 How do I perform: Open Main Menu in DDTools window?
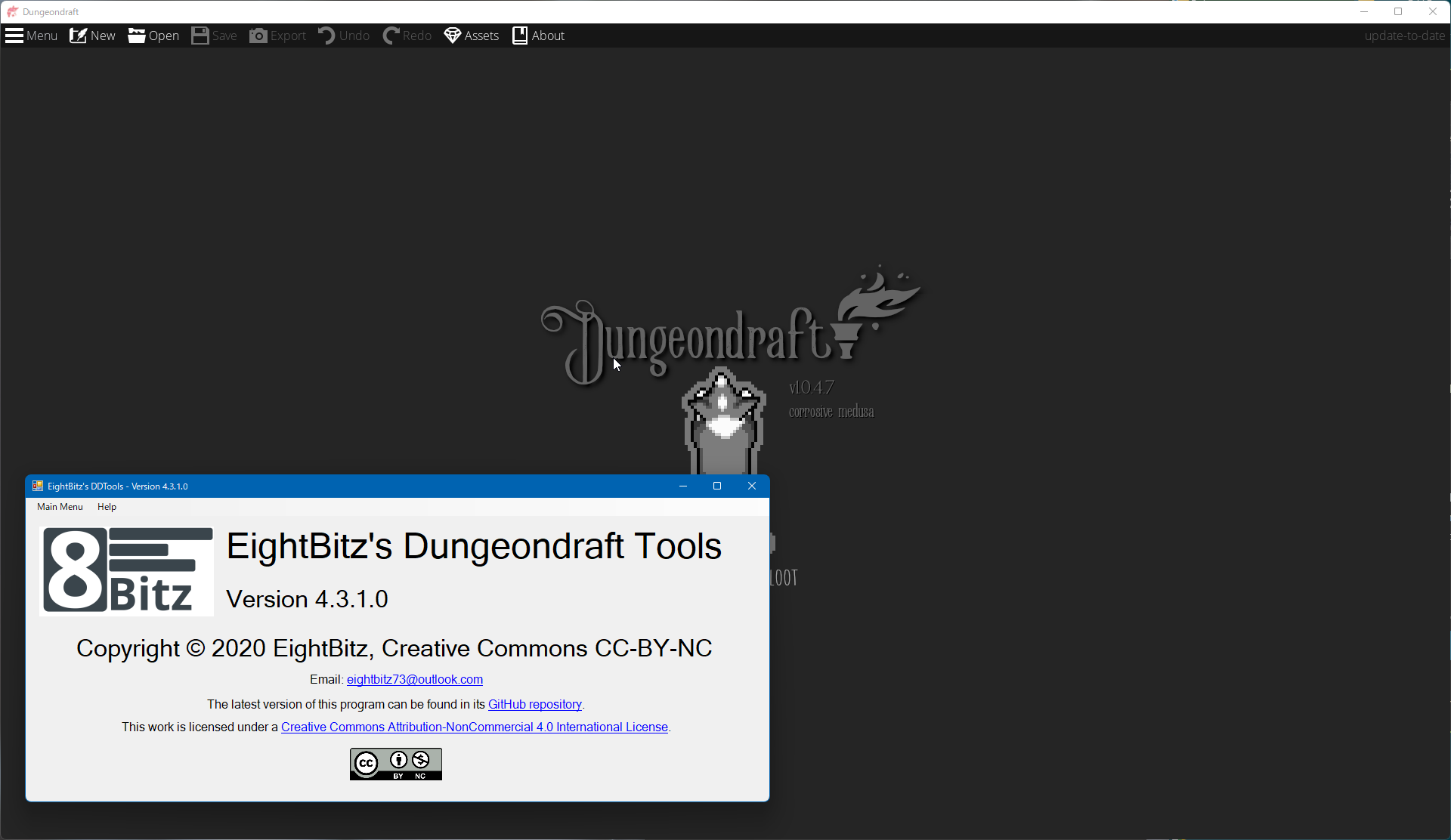(60, 507)
